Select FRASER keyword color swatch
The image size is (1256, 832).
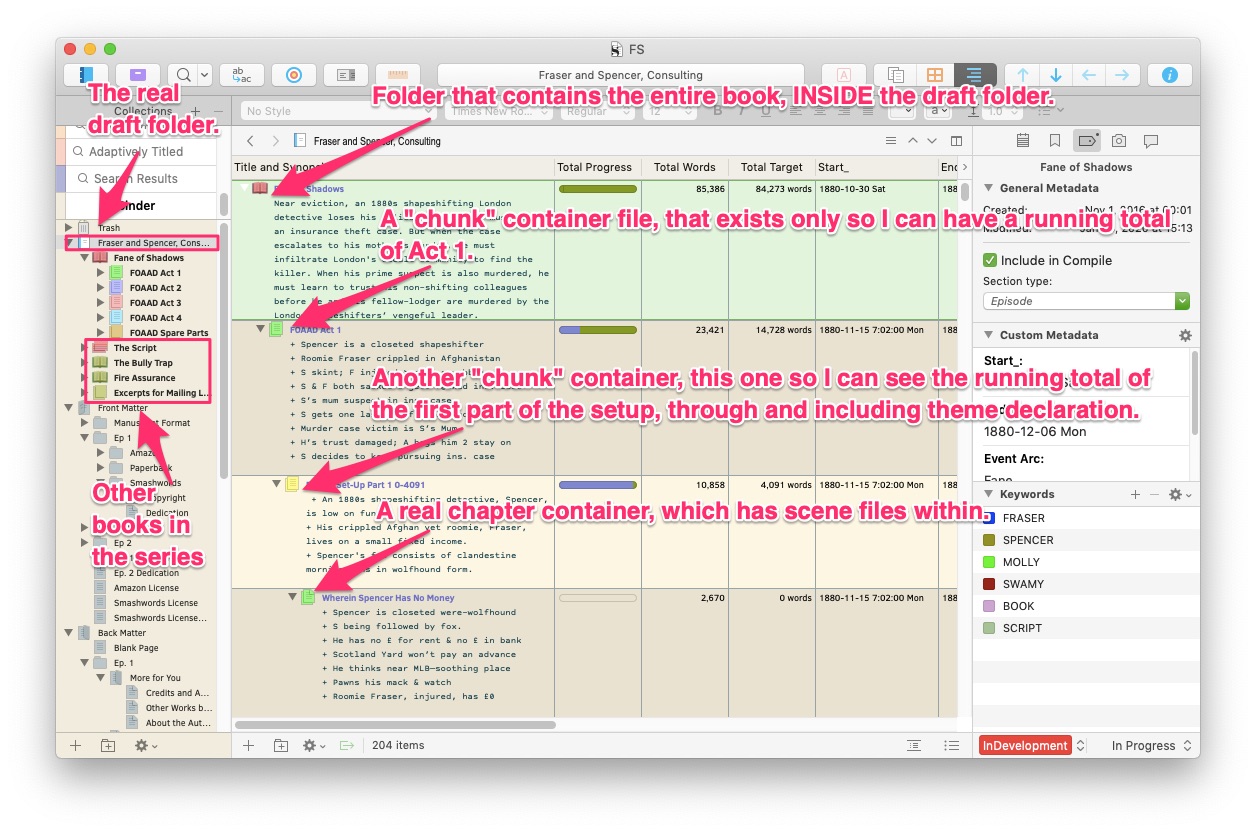(x=990, y=518)
